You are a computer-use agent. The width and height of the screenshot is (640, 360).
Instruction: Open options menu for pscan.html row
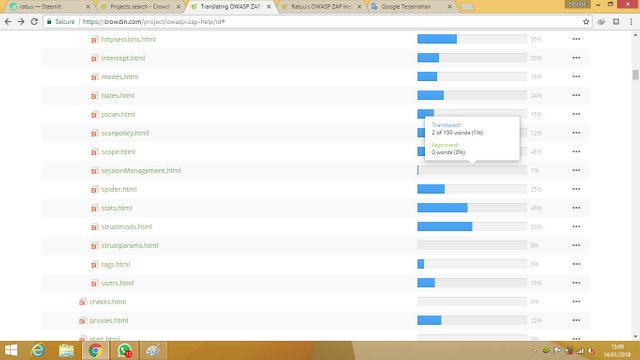(x=576, y=114)
